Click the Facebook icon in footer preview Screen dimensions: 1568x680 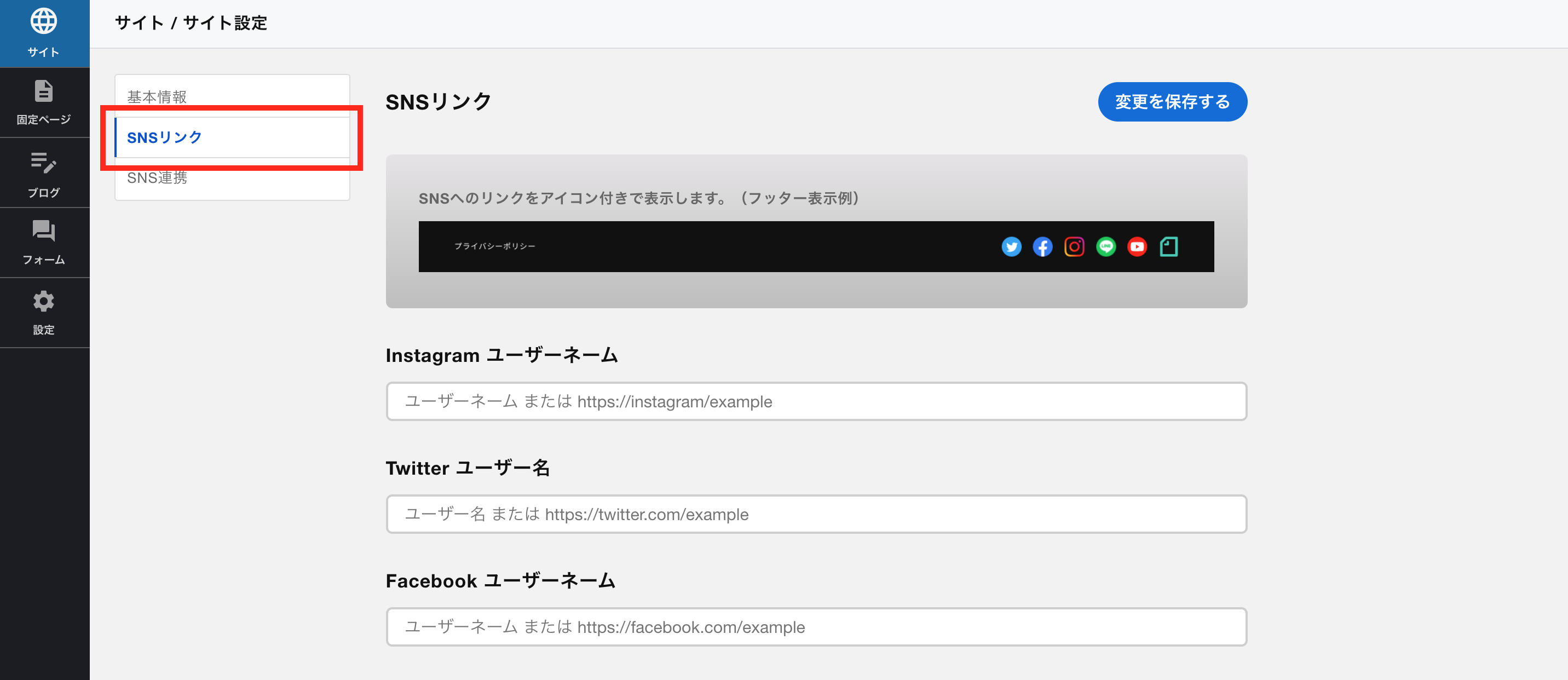click(1043, 246)
